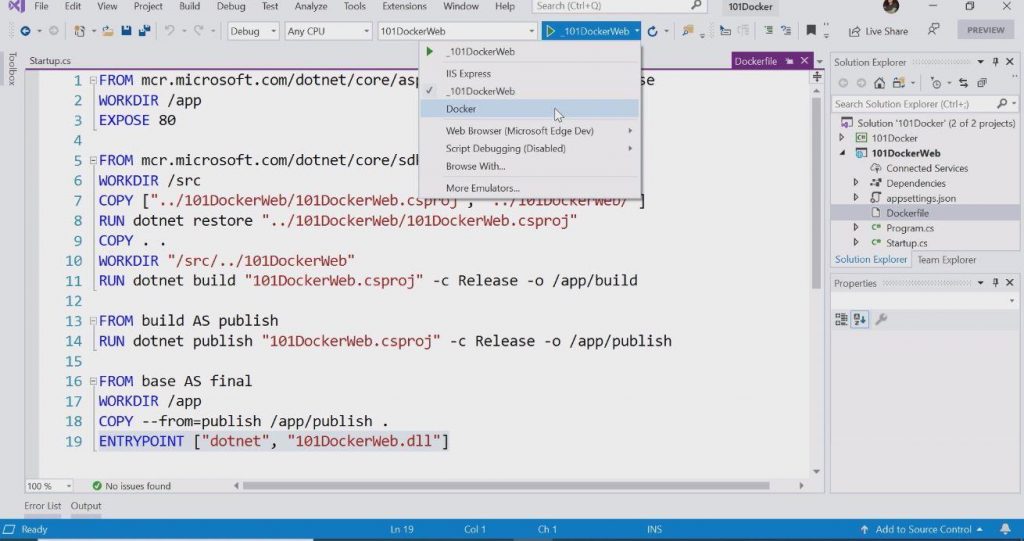Collapse code region at line 1
The image size is (1024, 541).
[93, 80]
